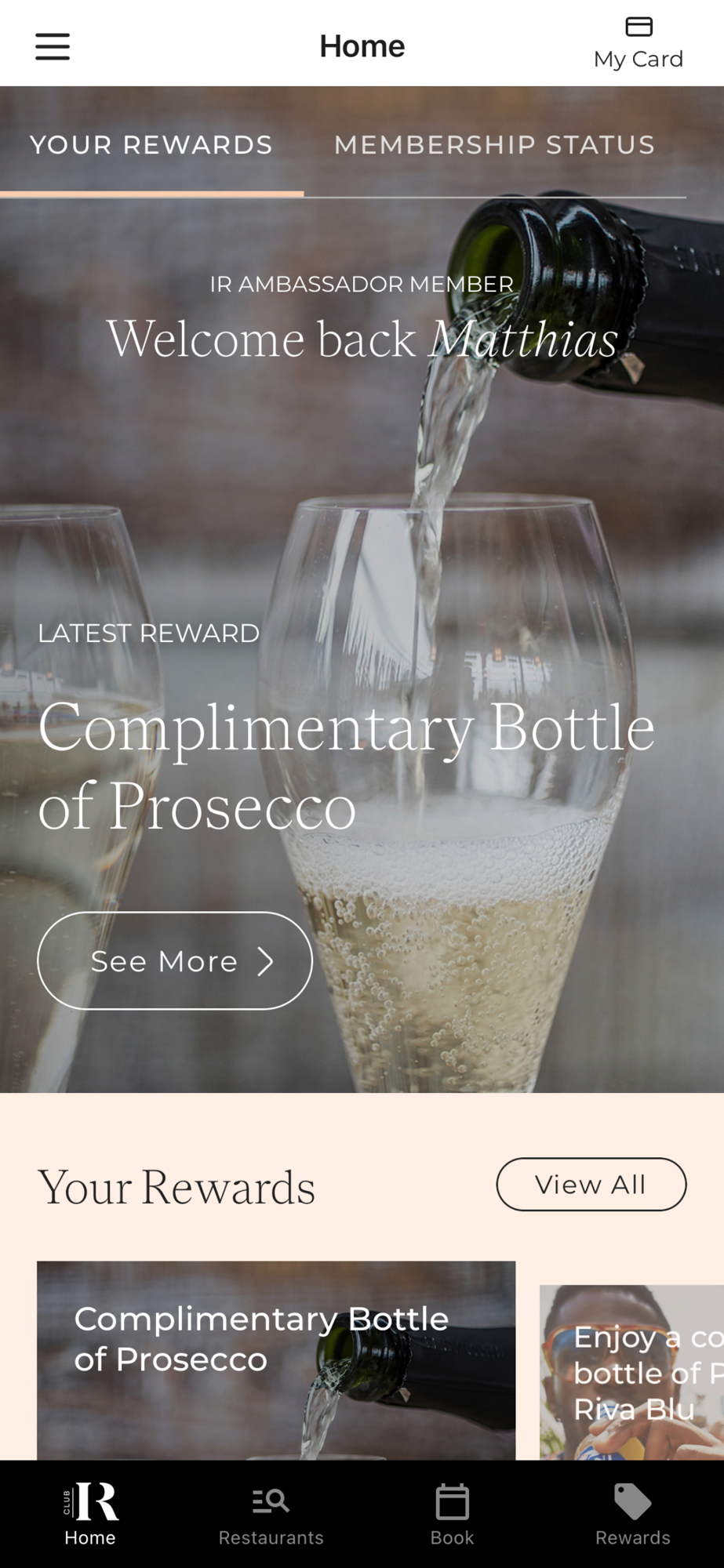Image resolution: width=724 pixels, height=1568 pixels.
Task: Tap the Club IR Home logo
Action: click(90, 1502)
